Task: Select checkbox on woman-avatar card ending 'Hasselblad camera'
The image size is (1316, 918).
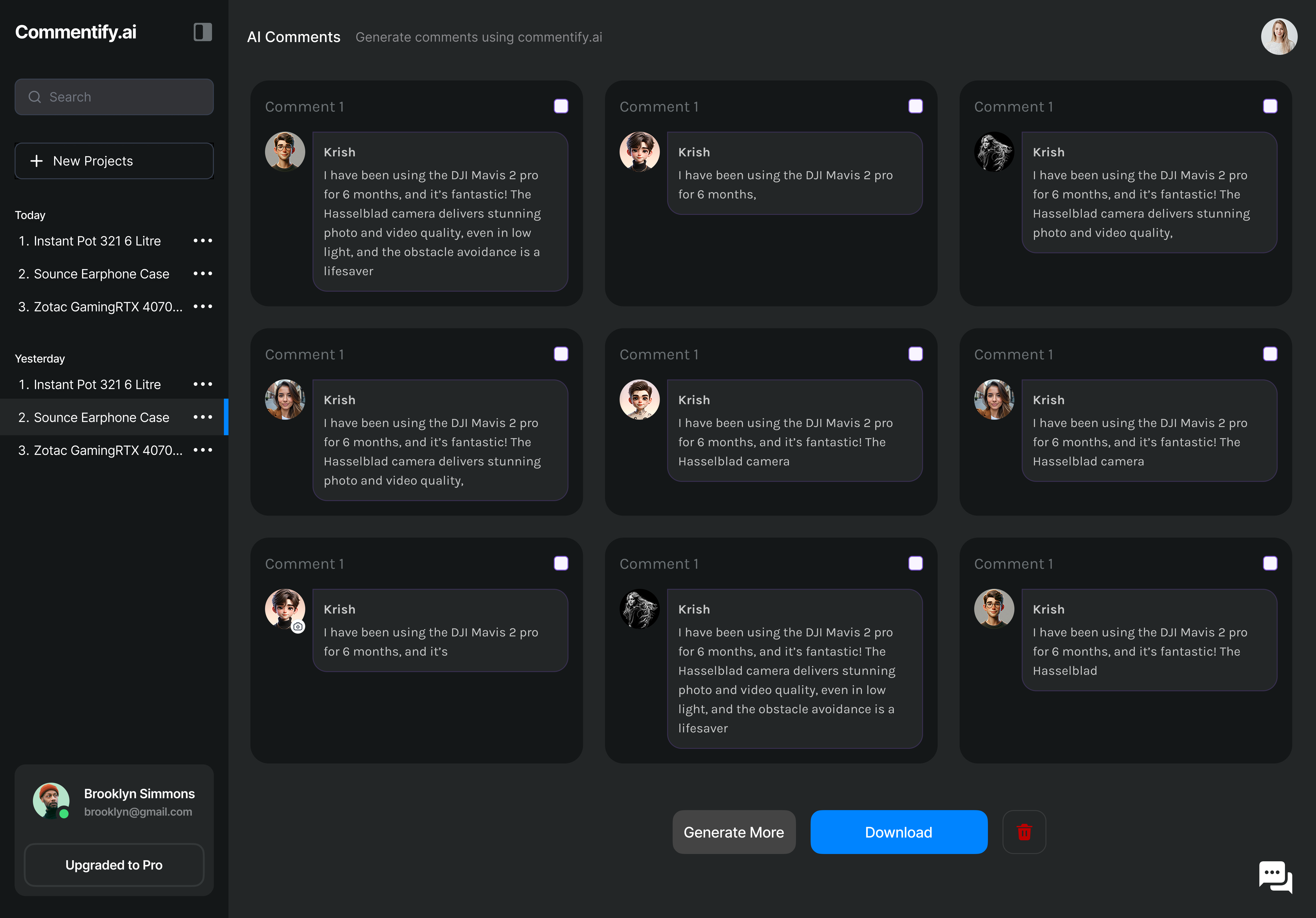Action: (1270, 354)
